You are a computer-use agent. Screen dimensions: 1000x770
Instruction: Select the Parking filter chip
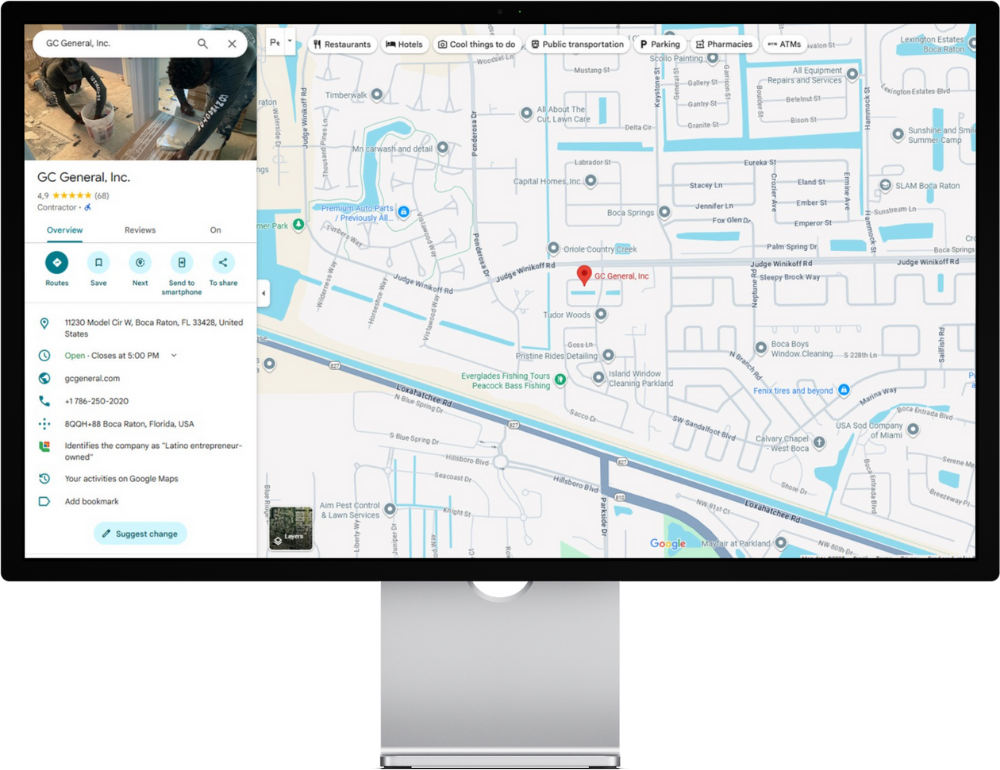coord(660,44)
